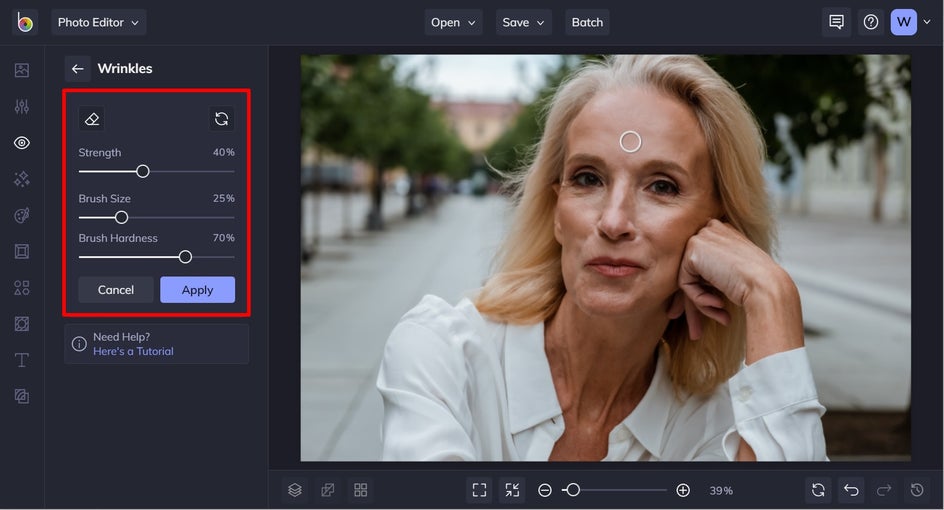
Task: Adjust the Strength slider handle
Action: coord(143,172)
